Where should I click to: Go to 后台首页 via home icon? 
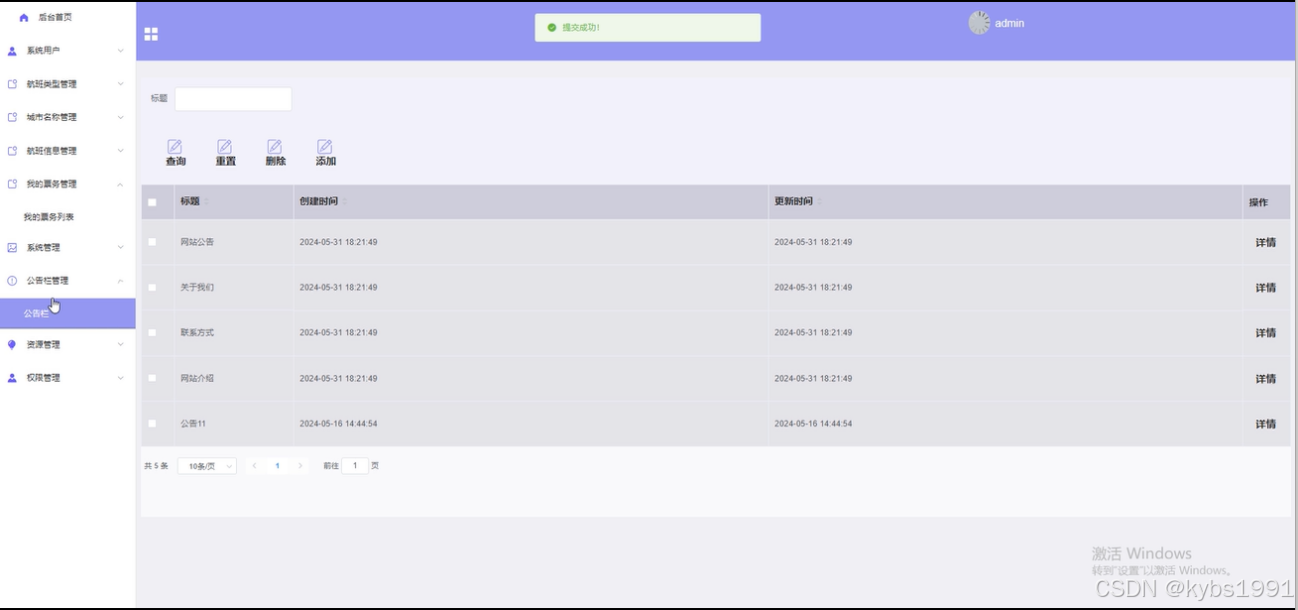coord(24,18)
